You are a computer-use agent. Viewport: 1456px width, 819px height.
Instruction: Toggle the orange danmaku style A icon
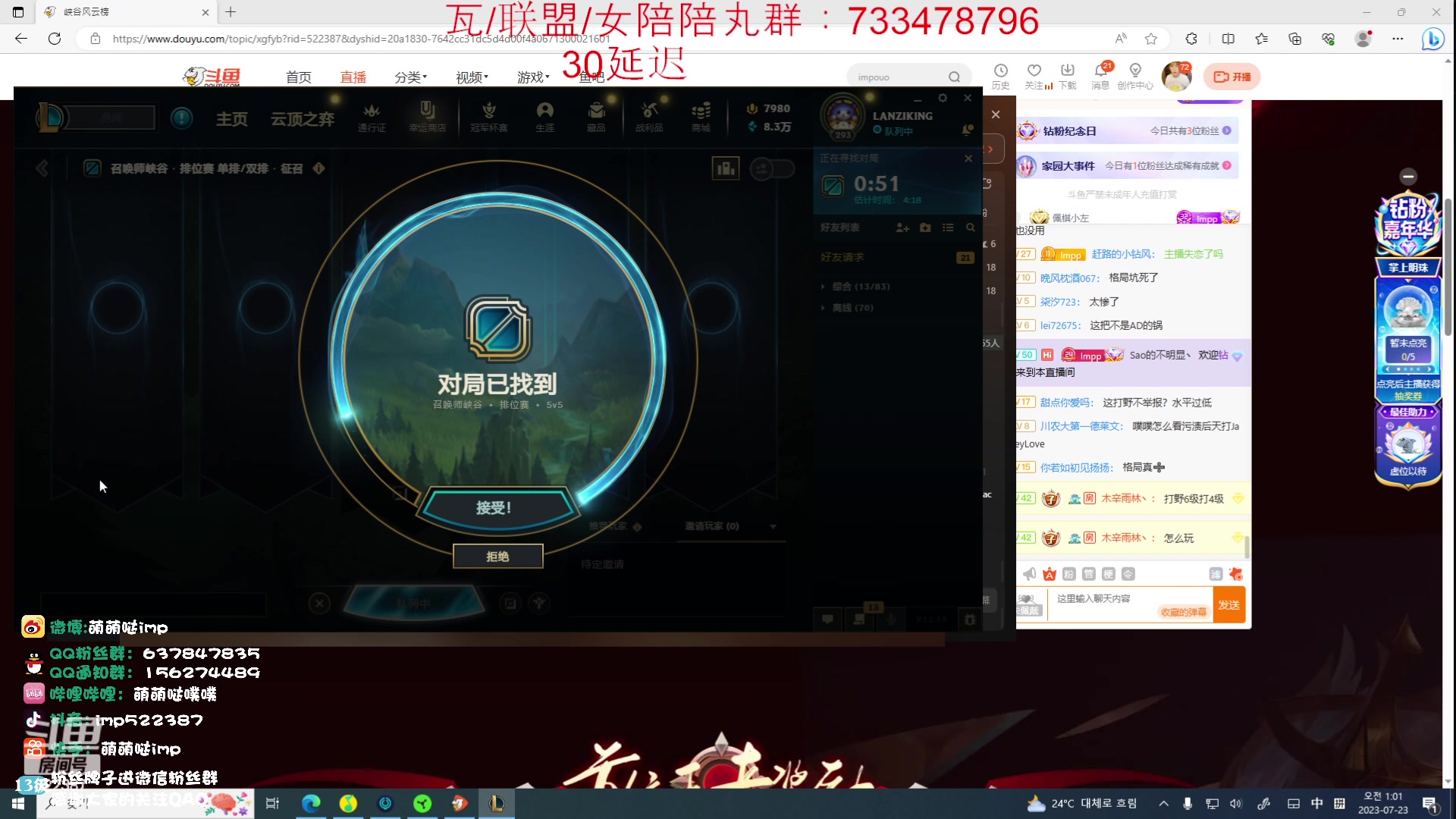pos(1050,574)
